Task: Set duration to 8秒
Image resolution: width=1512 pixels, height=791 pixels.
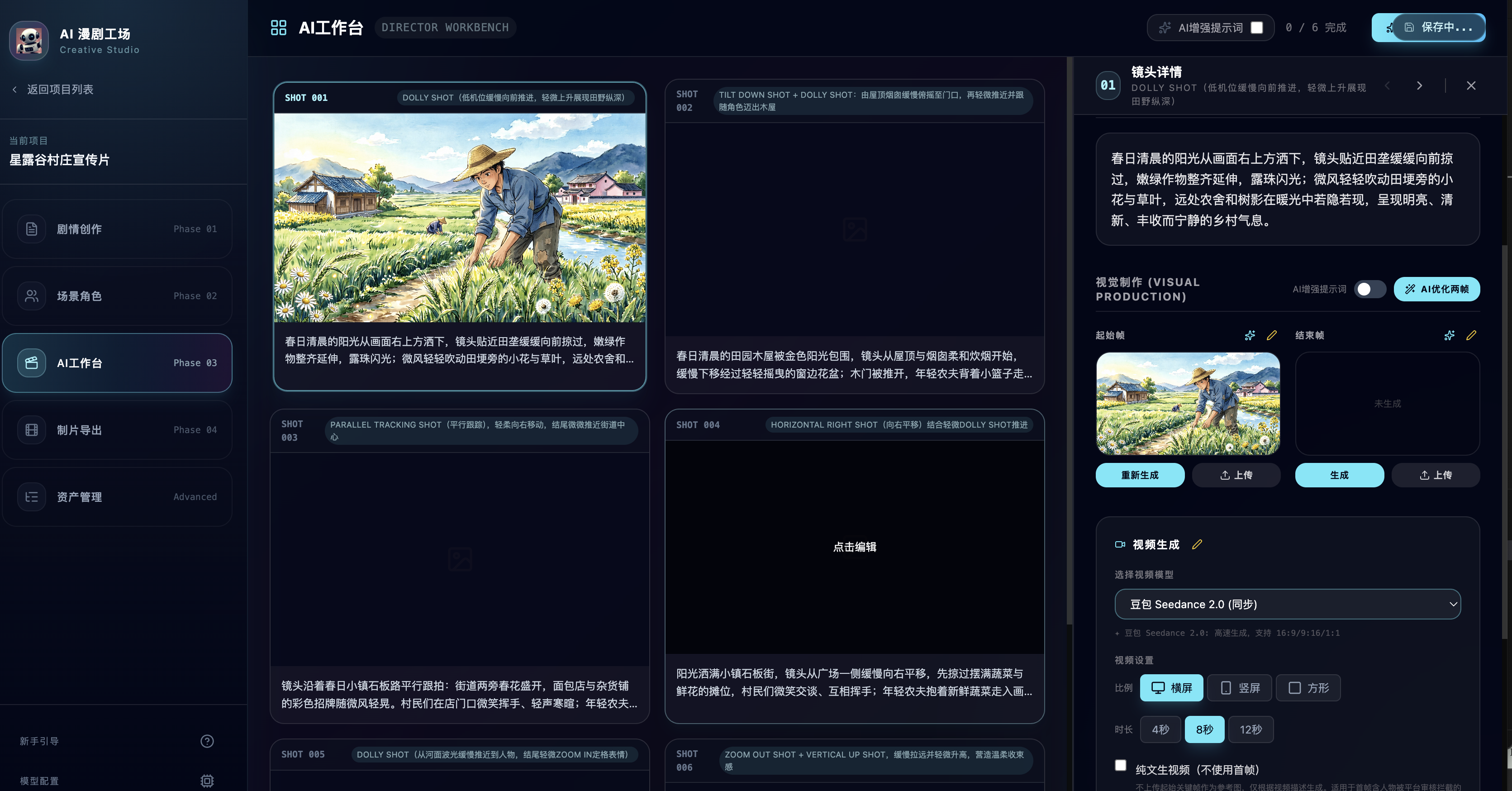Action: (1204, 729)
